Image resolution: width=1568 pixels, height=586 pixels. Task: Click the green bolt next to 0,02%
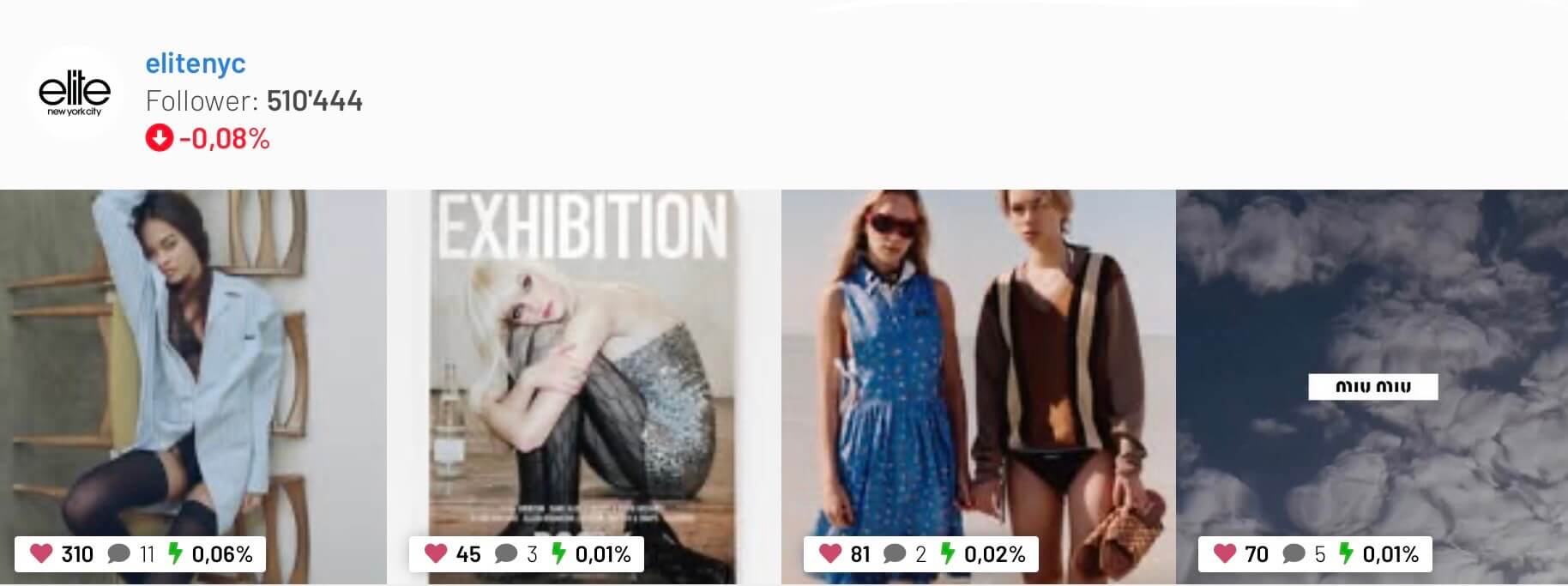948,553
